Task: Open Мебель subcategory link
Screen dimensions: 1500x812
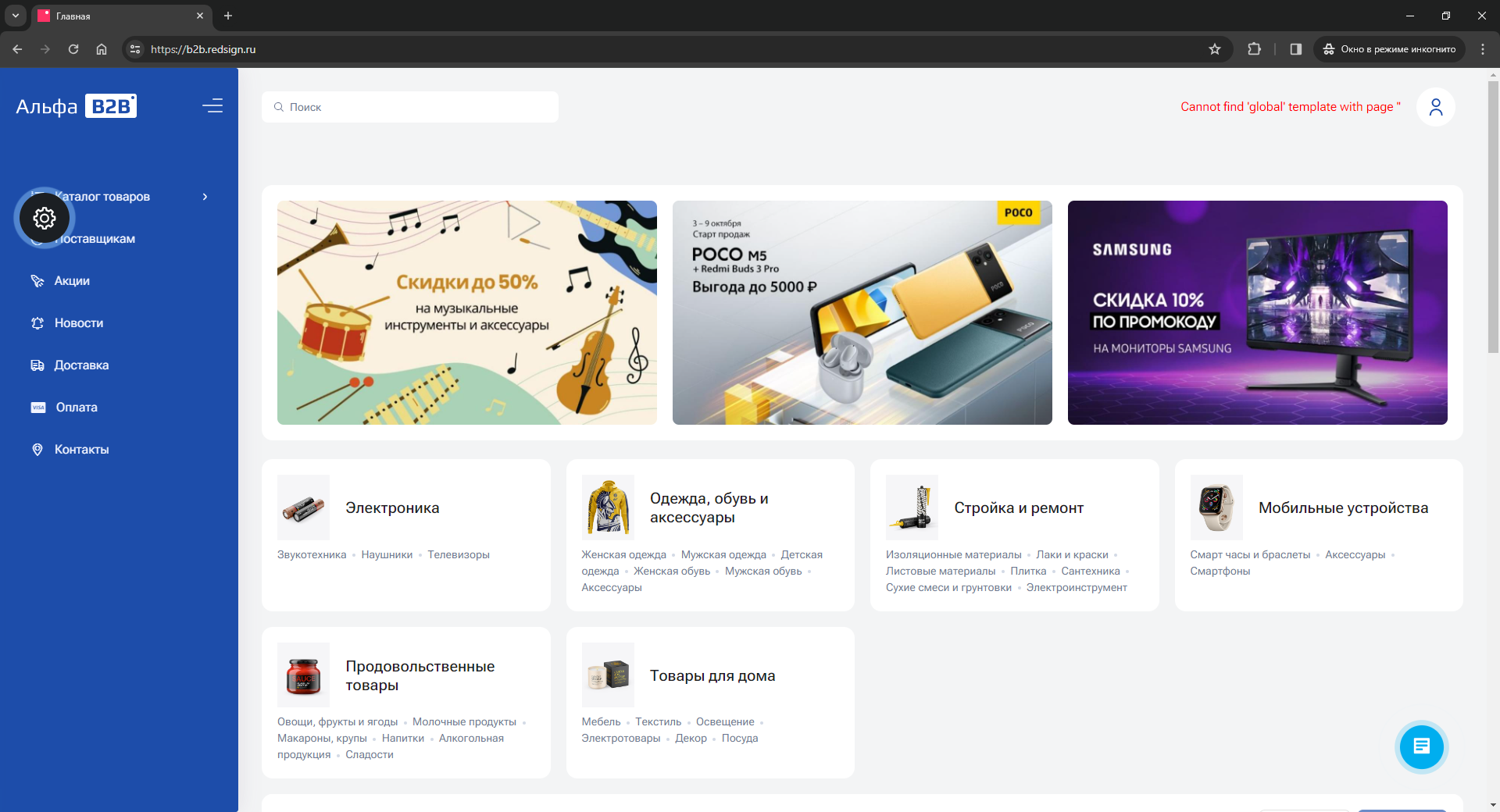Action: click(x=601, y=722)
